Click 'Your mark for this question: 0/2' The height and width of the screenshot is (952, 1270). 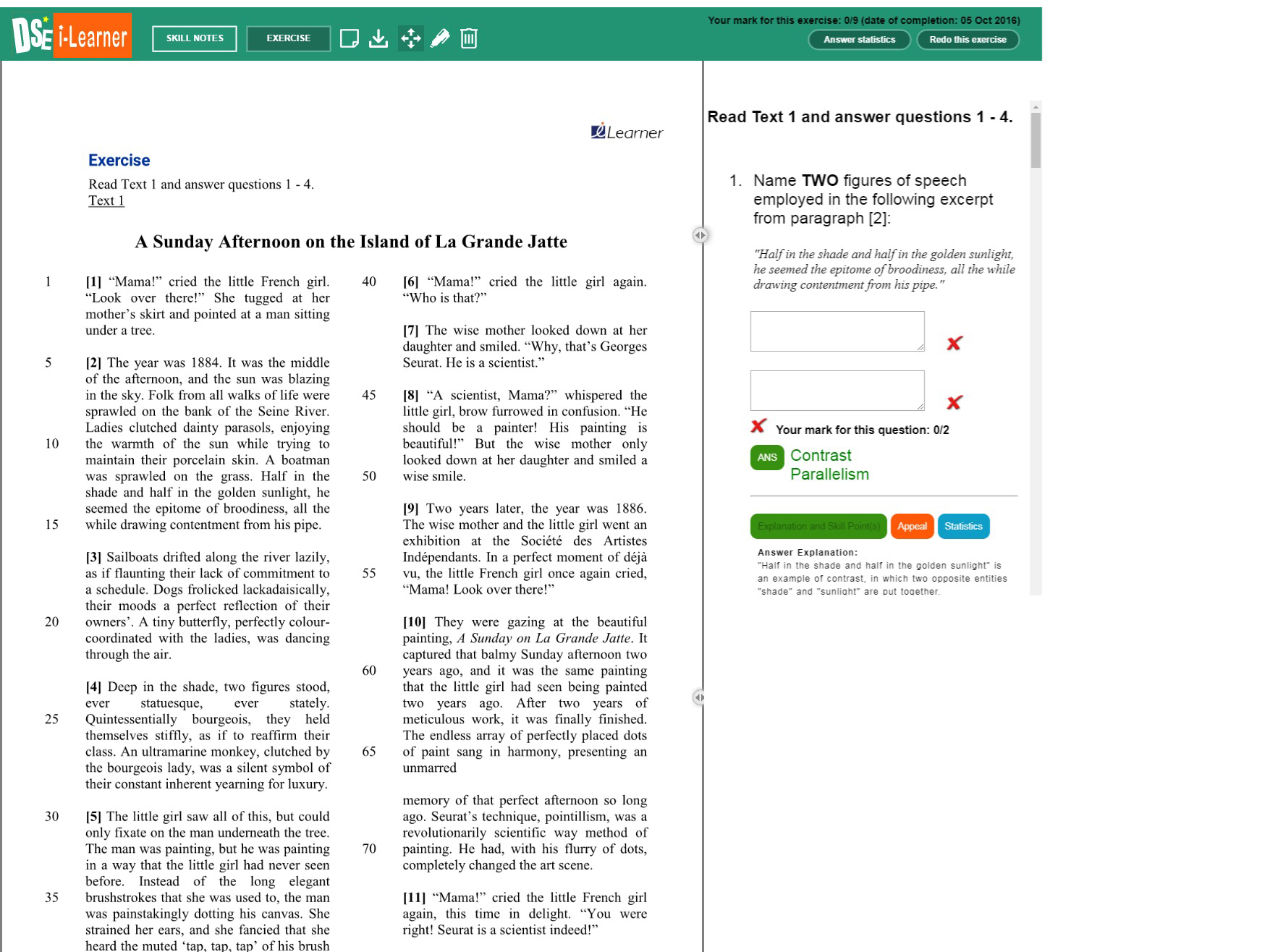(863, 430)
